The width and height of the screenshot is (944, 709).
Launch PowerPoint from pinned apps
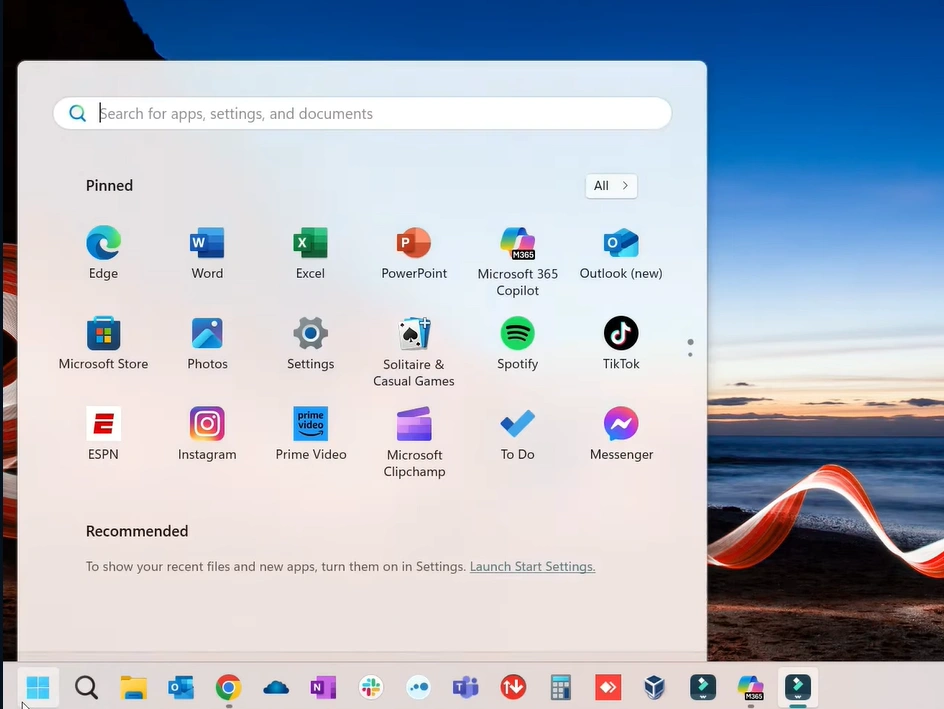(x=414, y=243)
